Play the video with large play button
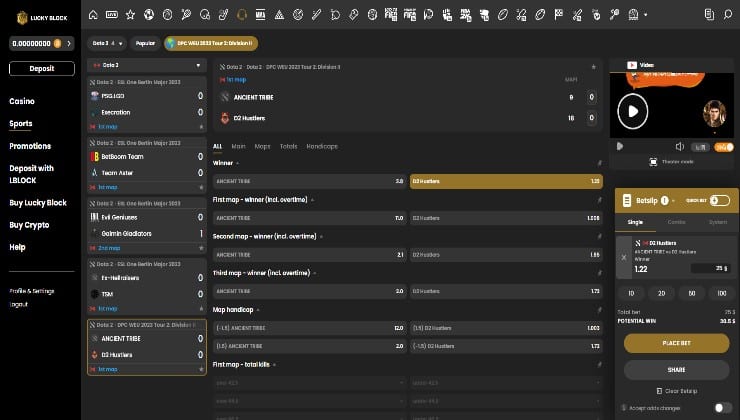The width and height of the screenshot is (740, 420). pyautogui.click(x=633, y=111)
